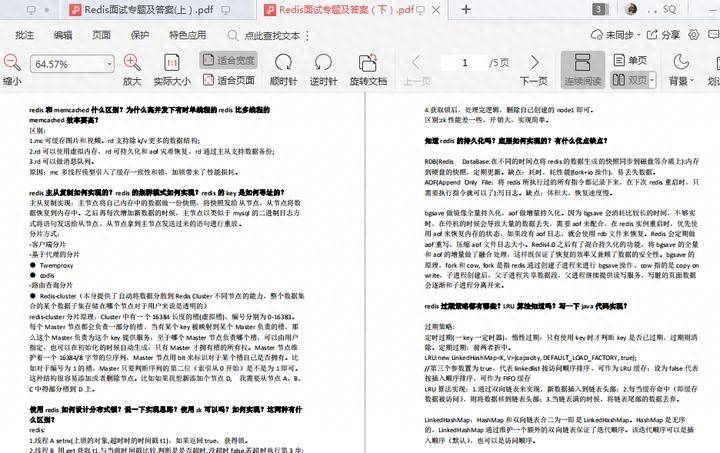
Task: Open the 编辑 menu
Action: pos(63,35)
